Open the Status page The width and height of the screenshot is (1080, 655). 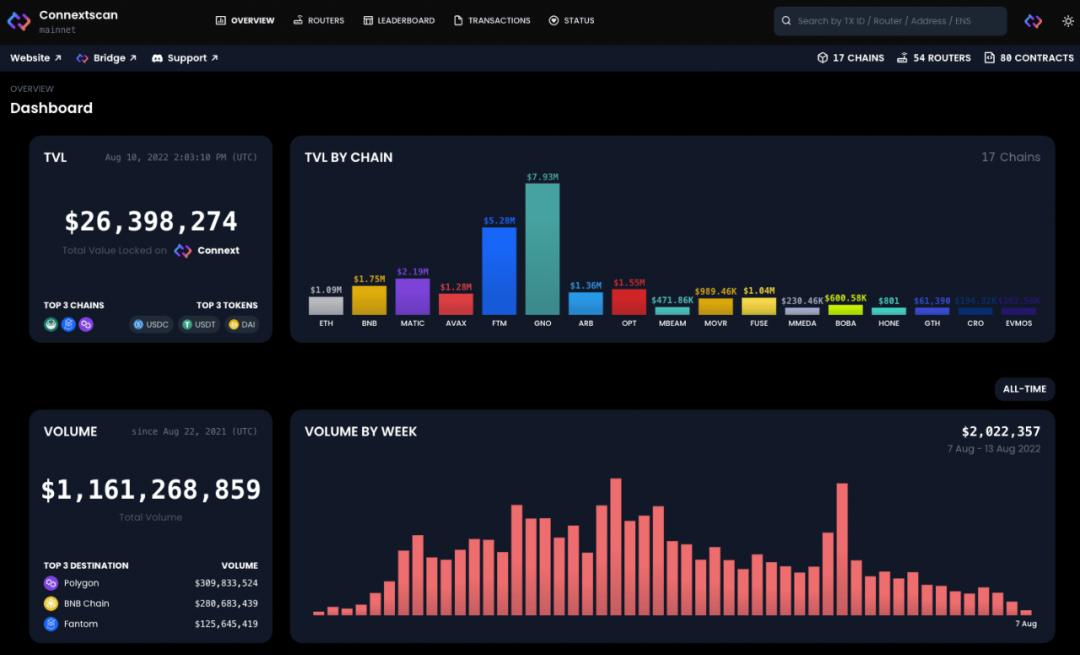571,21
